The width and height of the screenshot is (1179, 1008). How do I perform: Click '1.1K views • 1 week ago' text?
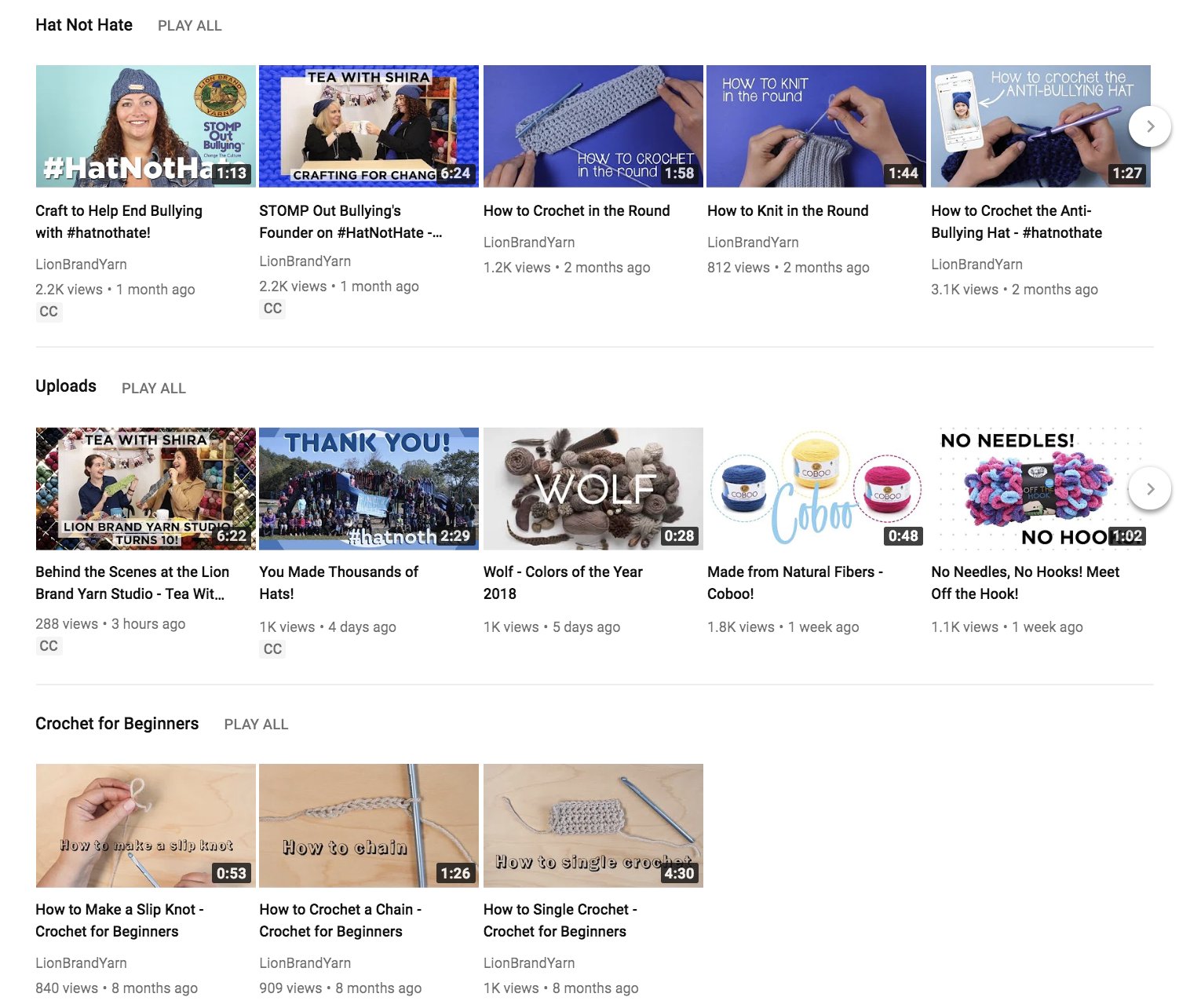[x=1007, y=627]
